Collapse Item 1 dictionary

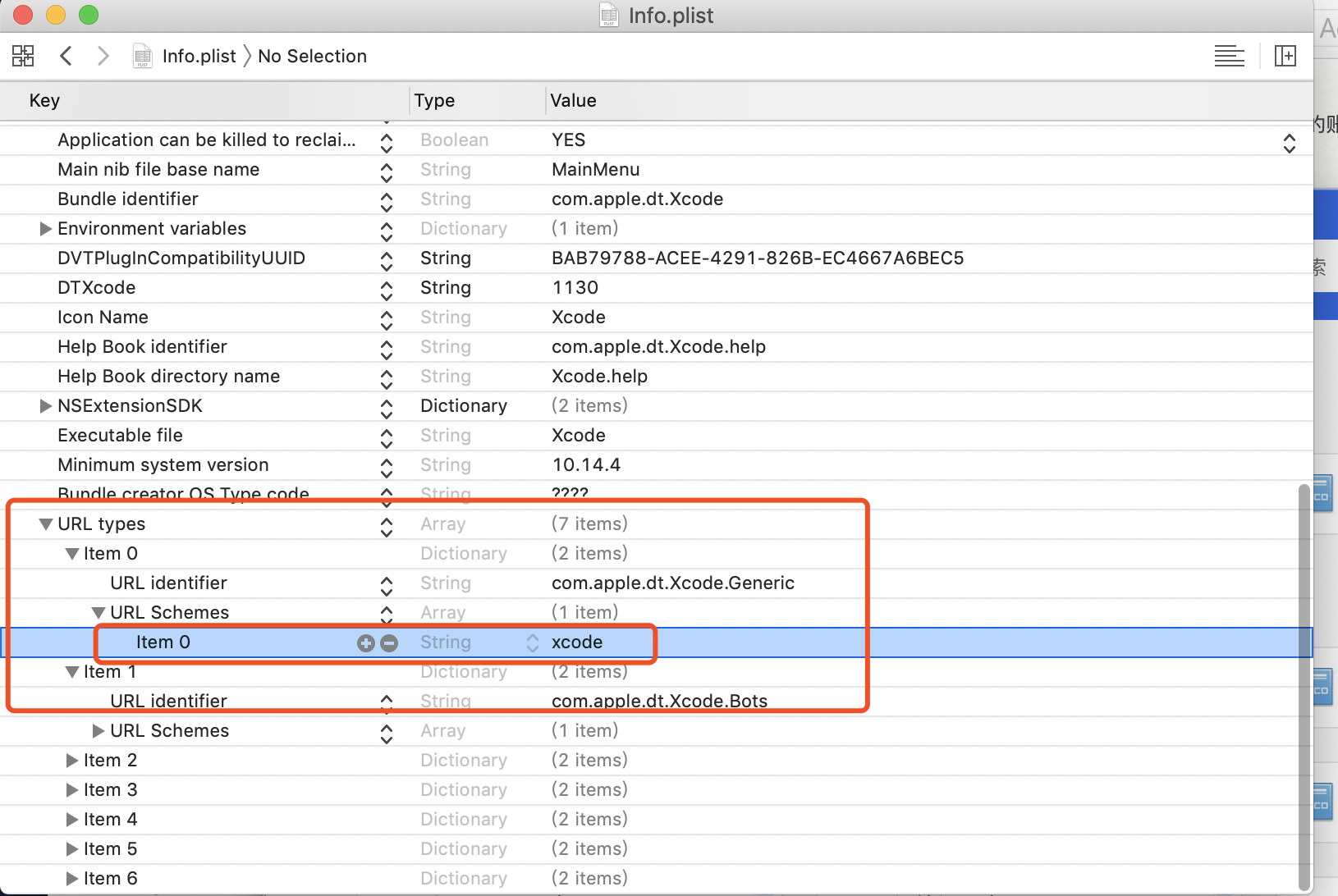(x=72, y=672)
